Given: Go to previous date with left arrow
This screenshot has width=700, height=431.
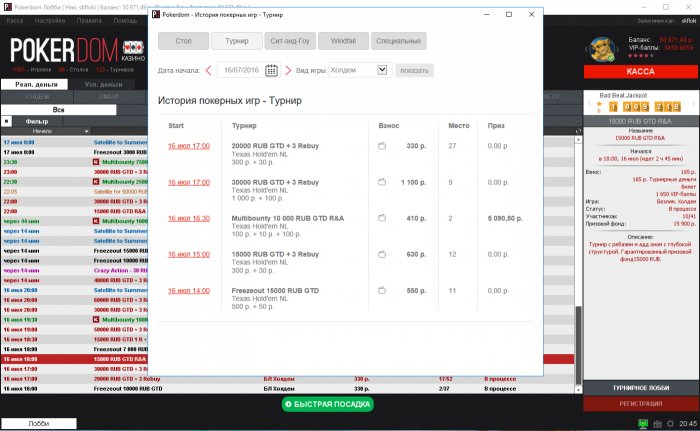Looking at the screenshot, I should pyautogui.click(x=208, y=71).
